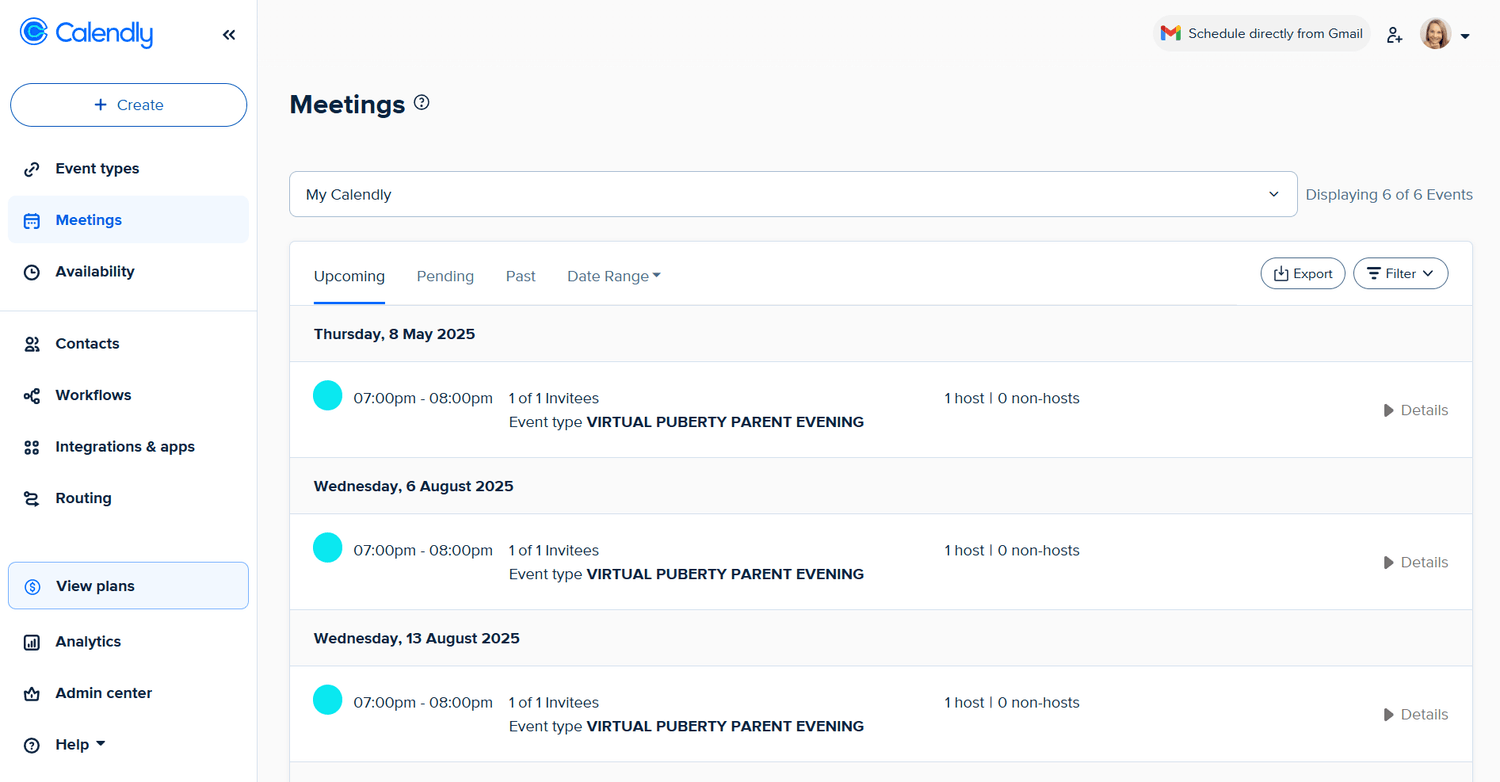Open Analytics from the sidebar
The height and width of the screenshot is (782, 1500).
(x=88, y=642)
